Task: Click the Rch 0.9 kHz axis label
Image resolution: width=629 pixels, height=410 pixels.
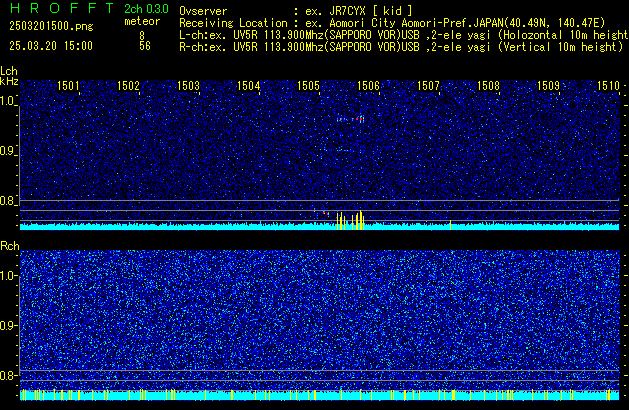Action: click(x=8, y=325)
